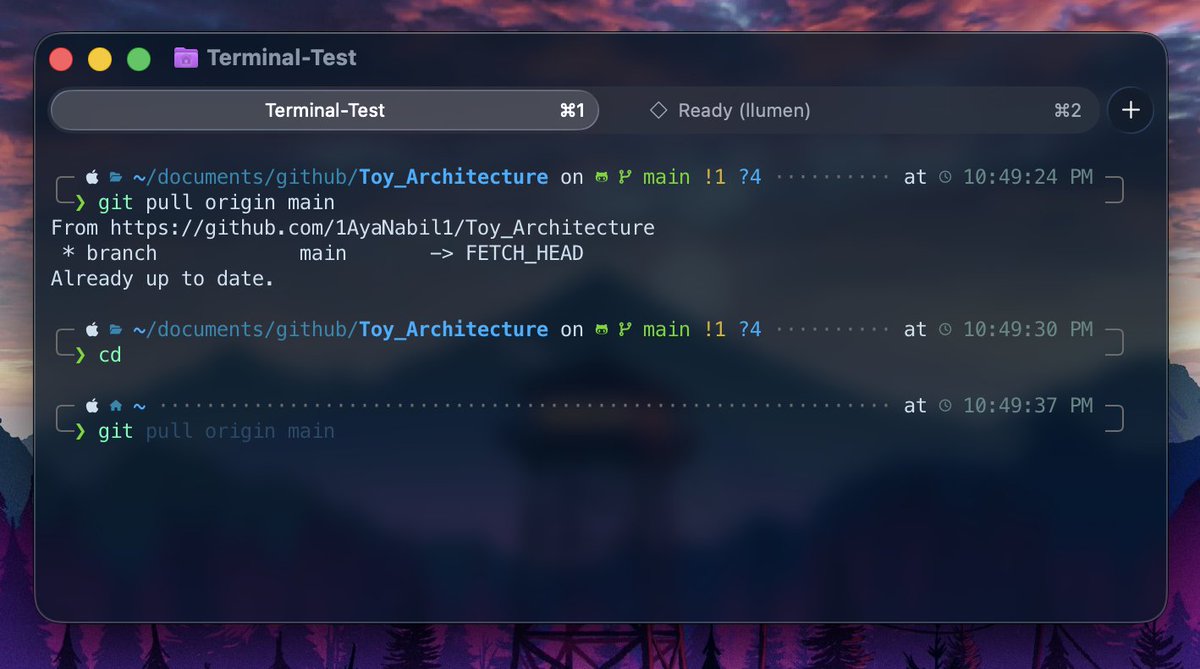Open the github.com/1AyaNabil1/Toy_Architecture URL
Image resolution: width=1200 pixels, height=669 pixels.
382,228
